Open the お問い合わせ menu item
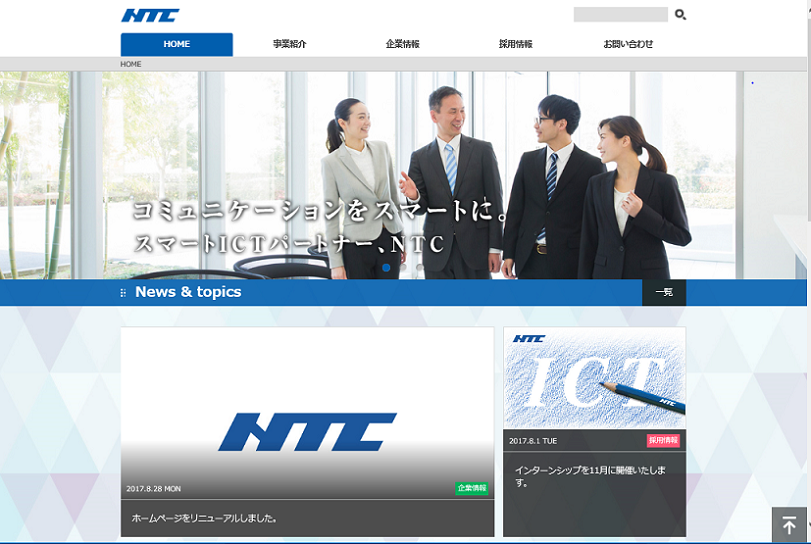Viewport: 811px width, 544px height. tap(628, 44)
